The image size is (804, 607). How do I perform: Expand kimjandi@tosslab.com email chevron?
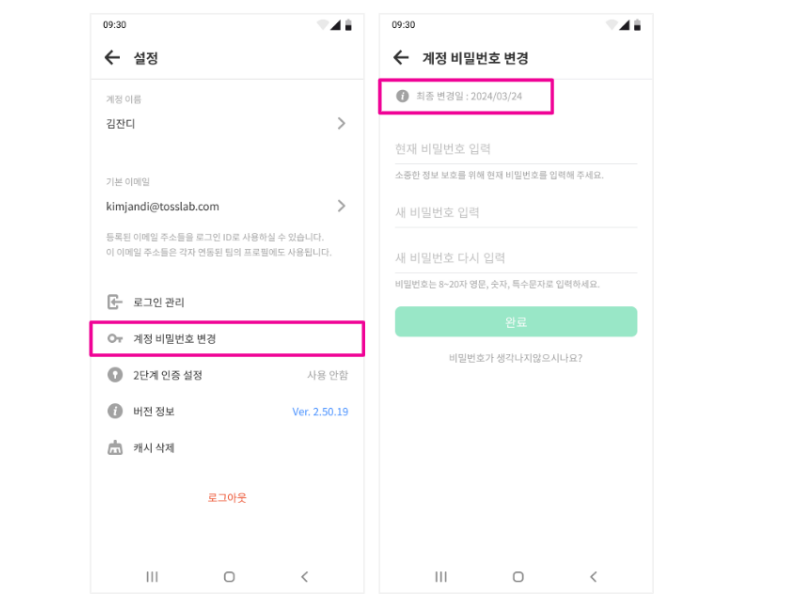(341, 206)
